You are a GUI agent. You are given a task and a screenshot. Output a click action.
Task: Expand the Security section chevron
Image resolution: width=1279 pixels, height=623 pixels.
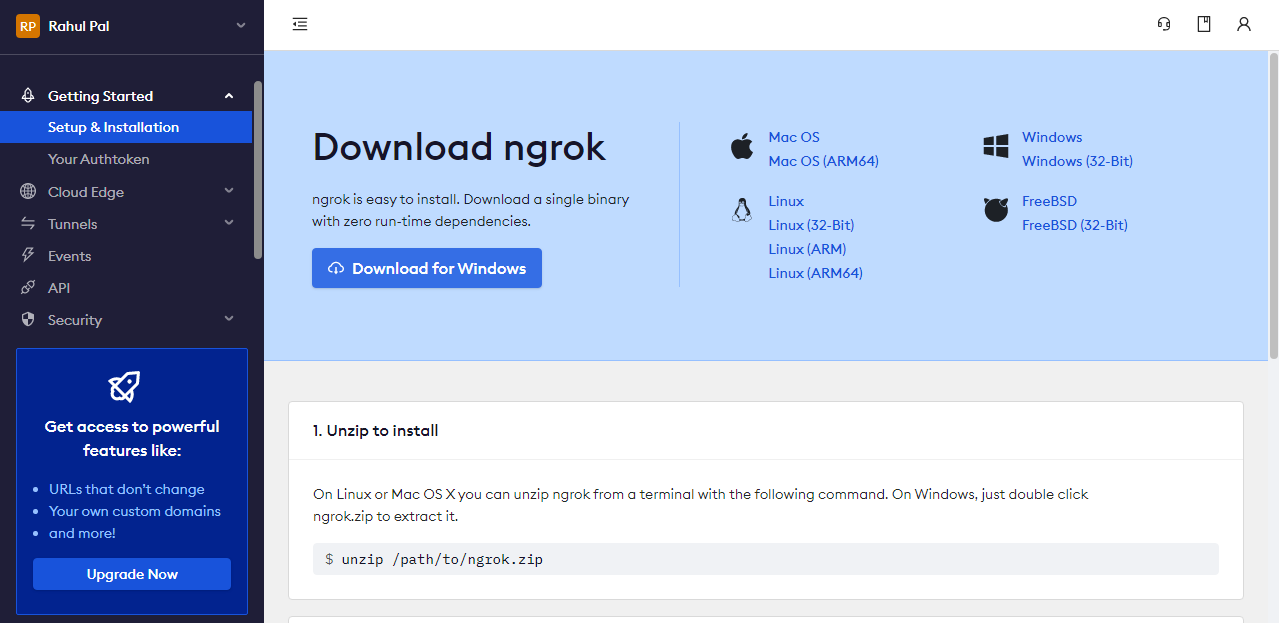pos(229,319)
